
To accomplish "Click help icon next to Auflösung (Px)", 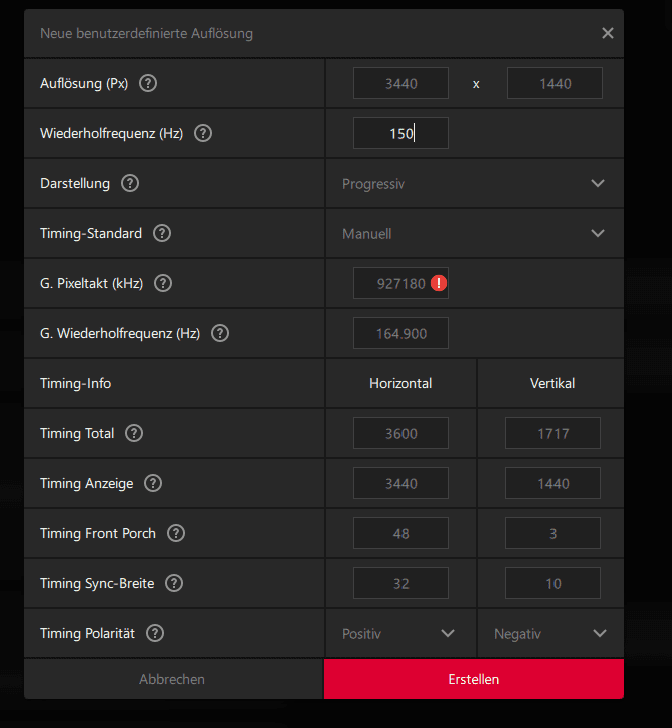I will [148, 83].
